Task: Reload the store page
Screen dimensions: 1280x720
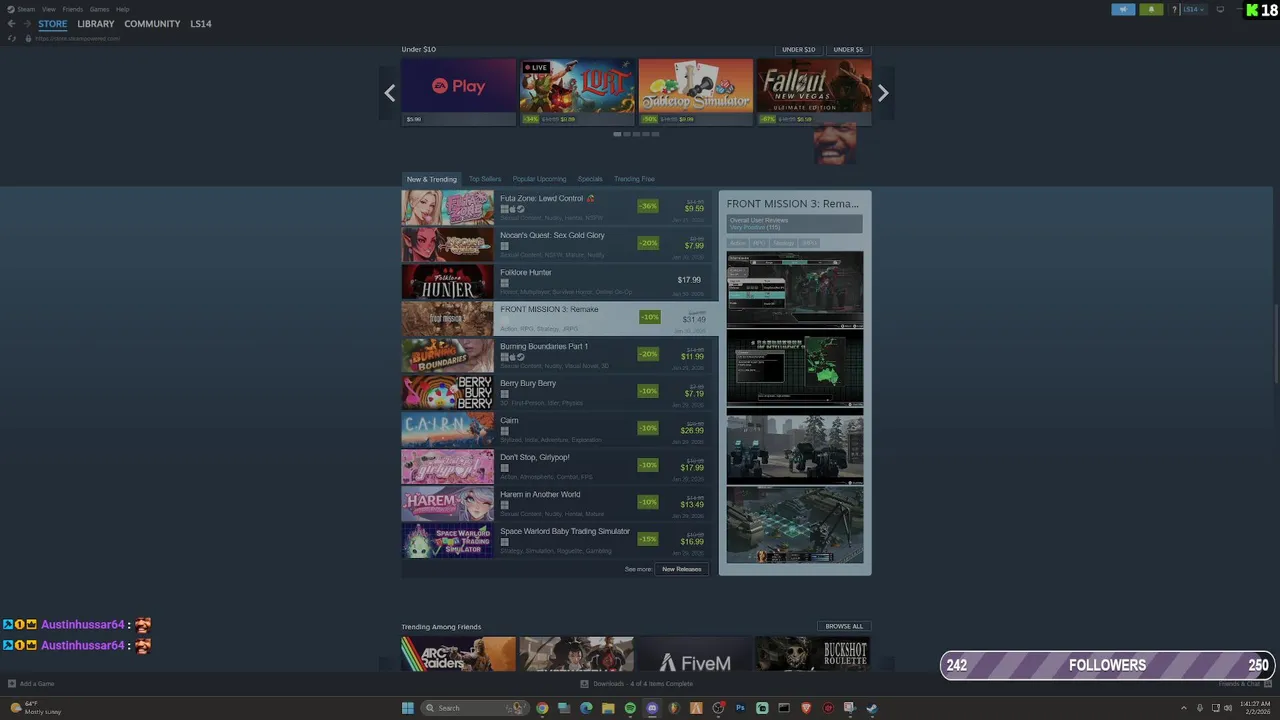Action: tap(12, 38)
